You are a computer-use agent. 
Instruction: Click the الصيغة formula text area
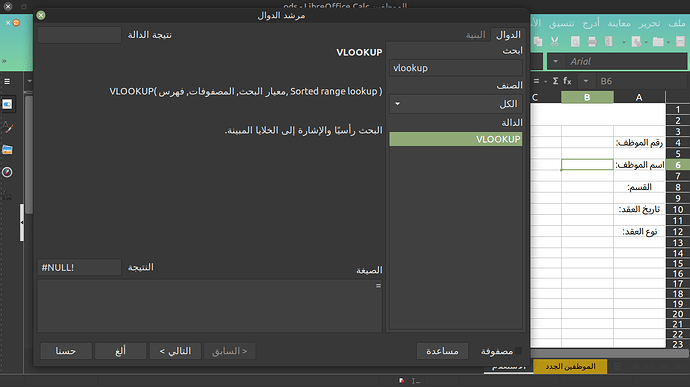pyautogui.click(x=209, y=306)
